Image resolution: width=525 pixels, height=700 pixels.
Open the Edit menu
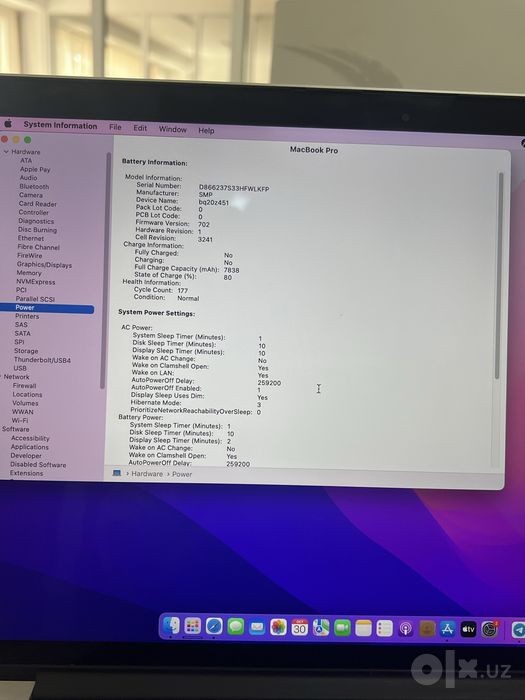point(140,128)
